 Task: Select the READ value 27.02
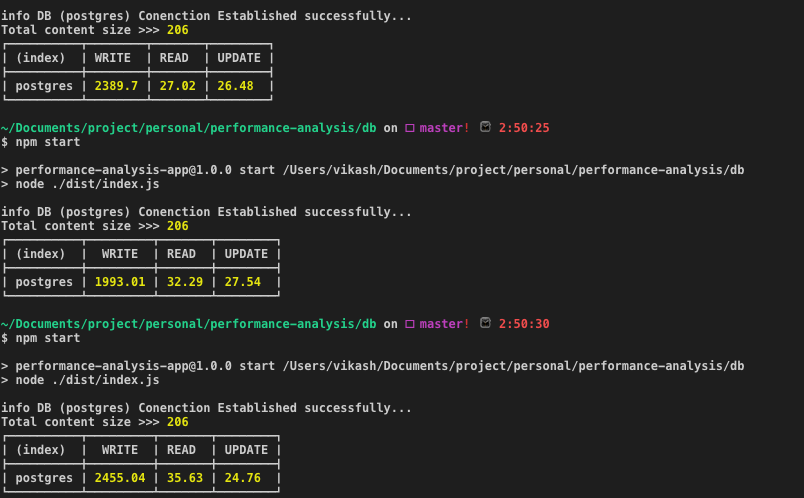pos(175,86)
